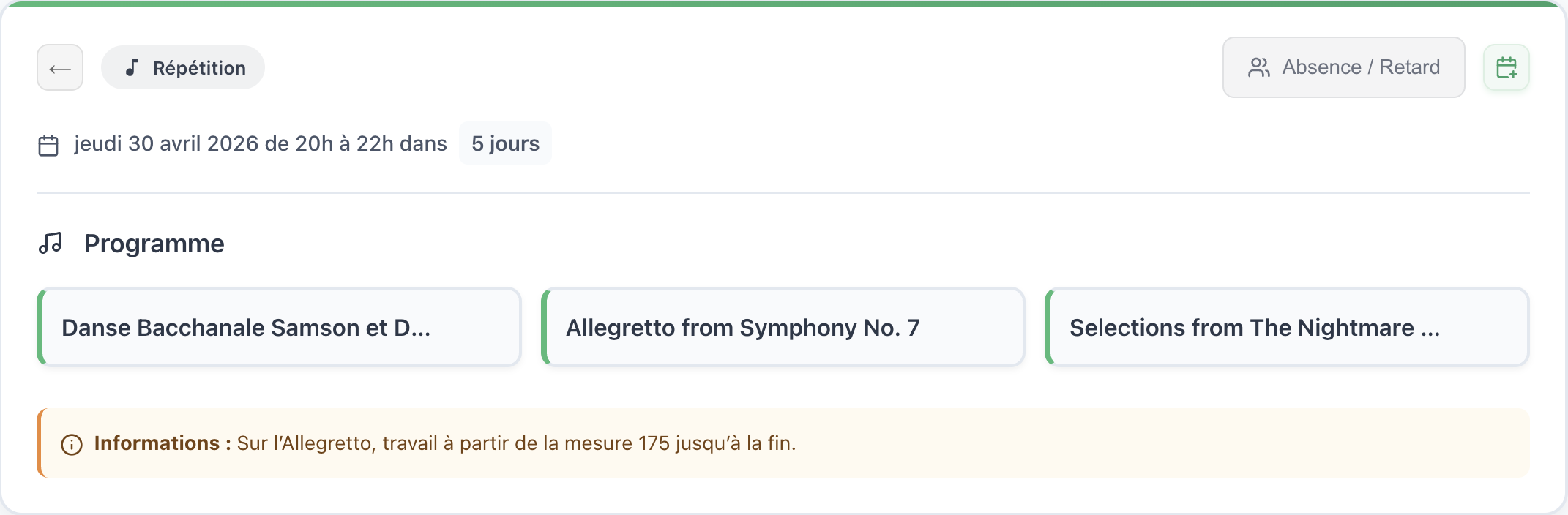Image resolution: width=1568 pixels, height=515 pixels.
Task: Click the Répétition badge
Action: click(182, 67)
